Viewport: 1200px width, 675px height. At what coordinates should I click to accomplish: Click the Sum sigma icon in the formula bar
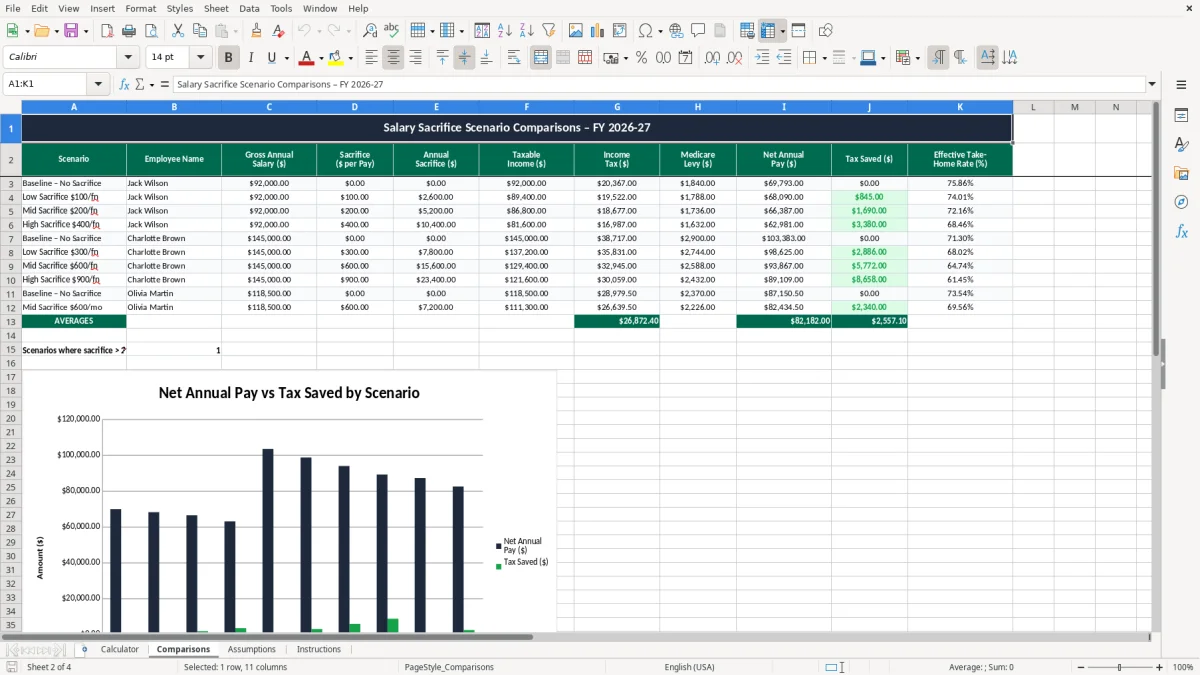pyautogui.click(x=139, y=84)
